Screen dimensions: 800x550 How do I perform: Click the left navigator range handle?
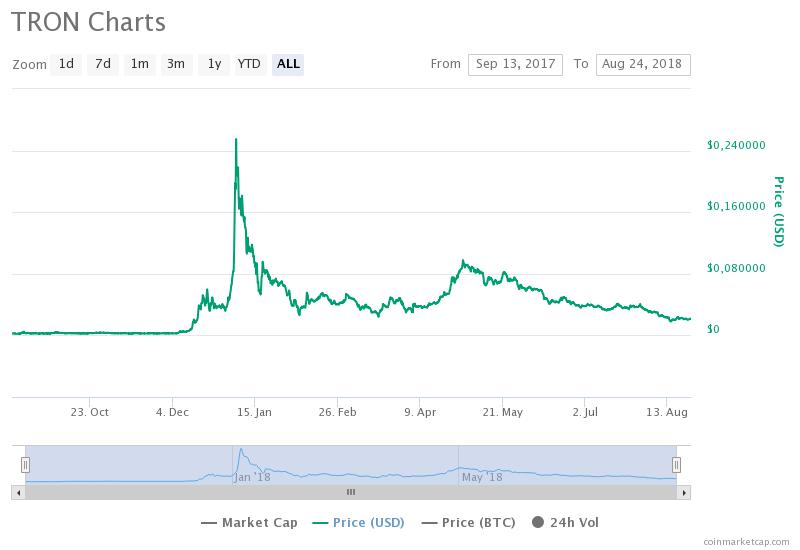[x=26, y=465]
